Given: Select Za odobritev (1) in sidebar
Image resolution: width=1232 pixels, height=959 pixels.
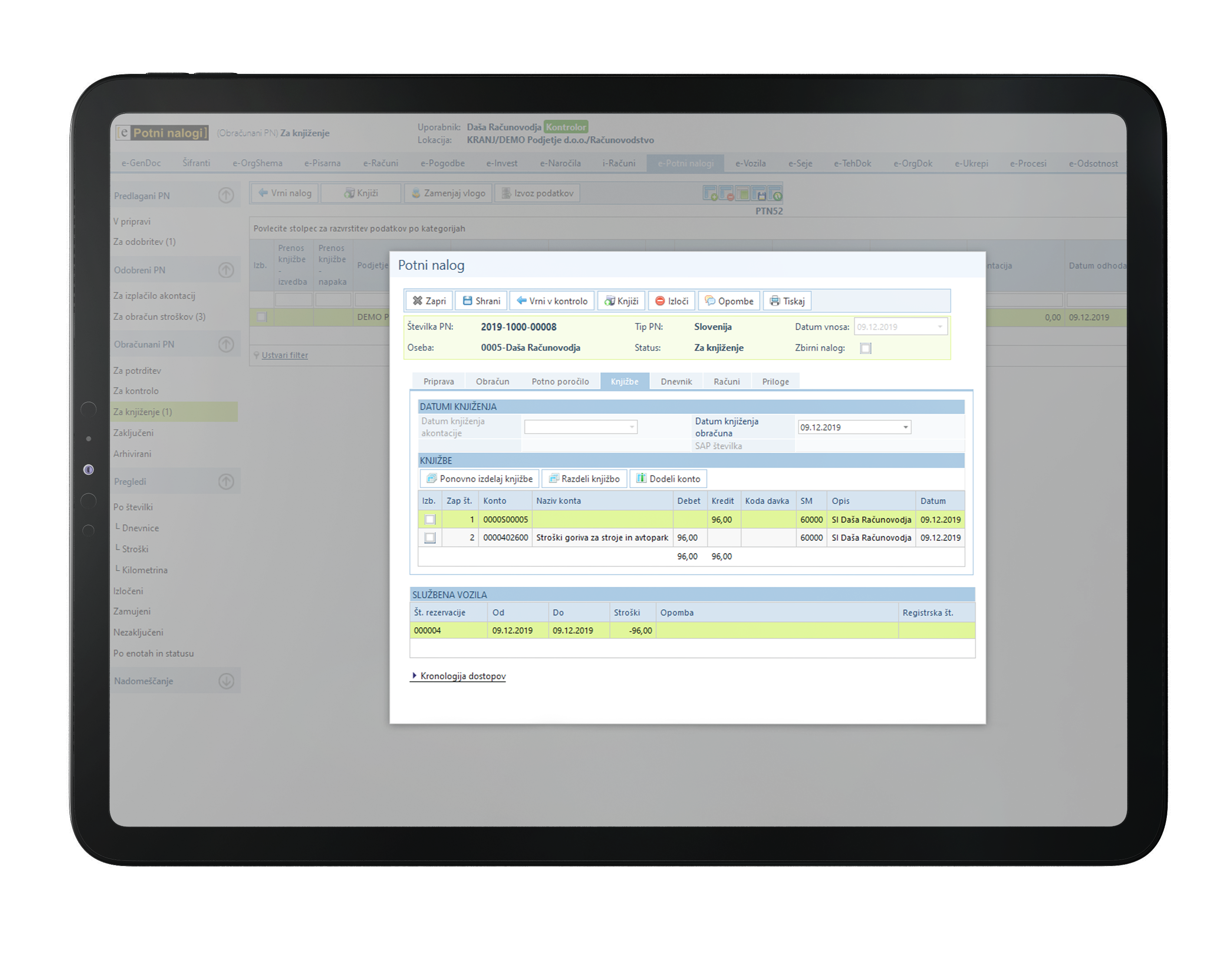Looking at the screenshot, I should [x=145, y=241].
